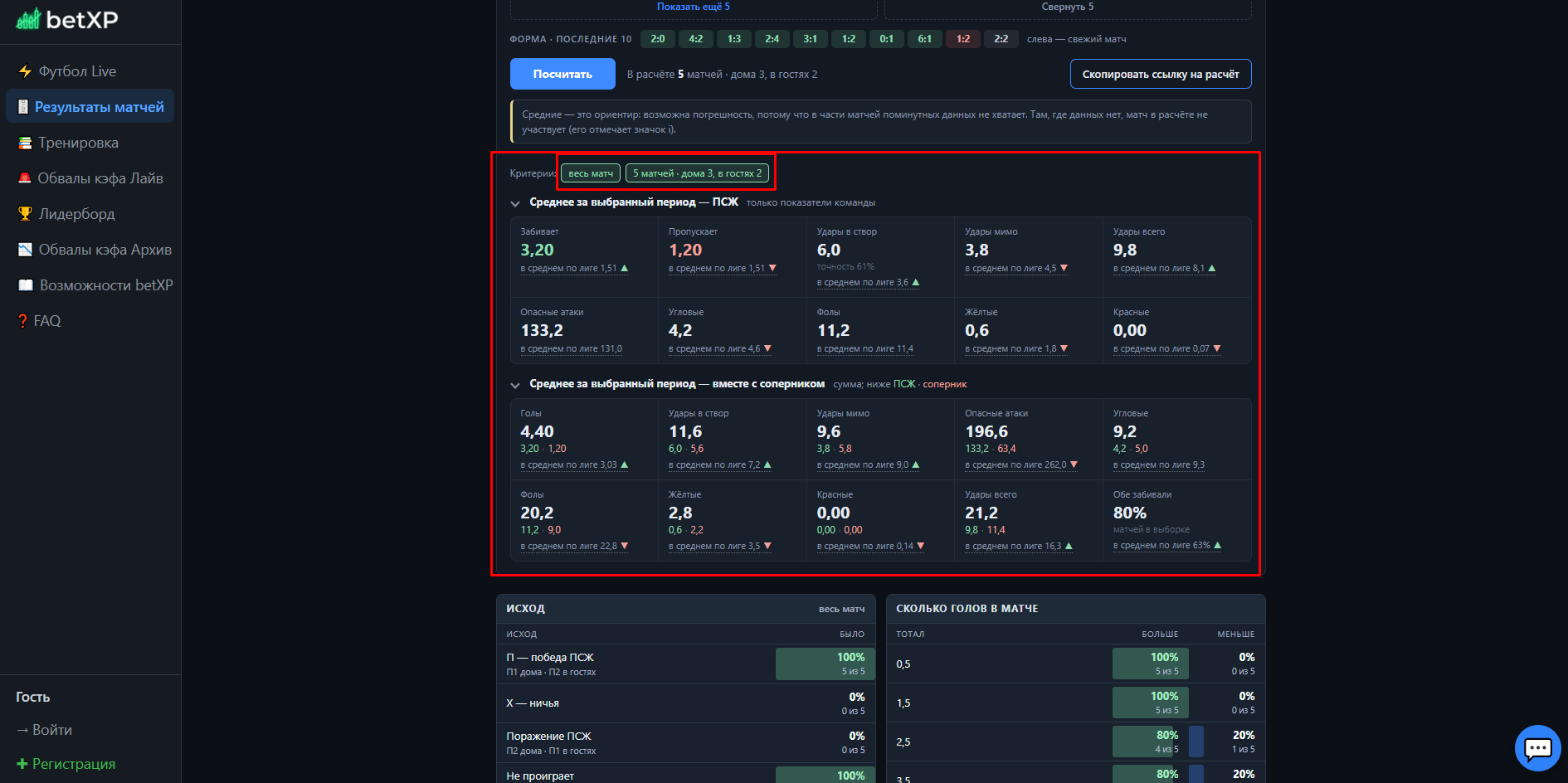The height and width of the screenshot is (783, 1568).
Task: Click the Обвалы кэфа Лайв siren icon
Action: pos(25,178)
